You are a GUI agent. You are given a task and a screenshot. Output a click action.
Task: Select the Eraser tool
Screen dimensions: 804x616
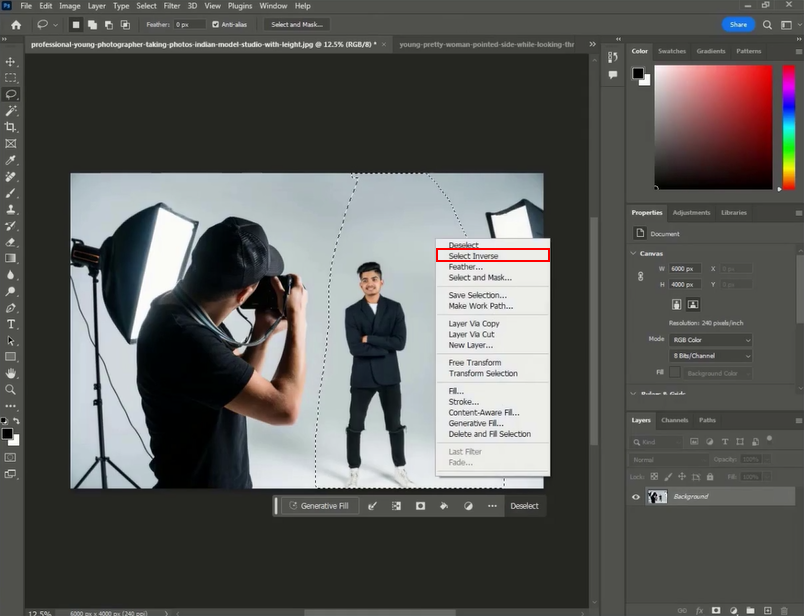pyautogui.click(x=10, y=242)
